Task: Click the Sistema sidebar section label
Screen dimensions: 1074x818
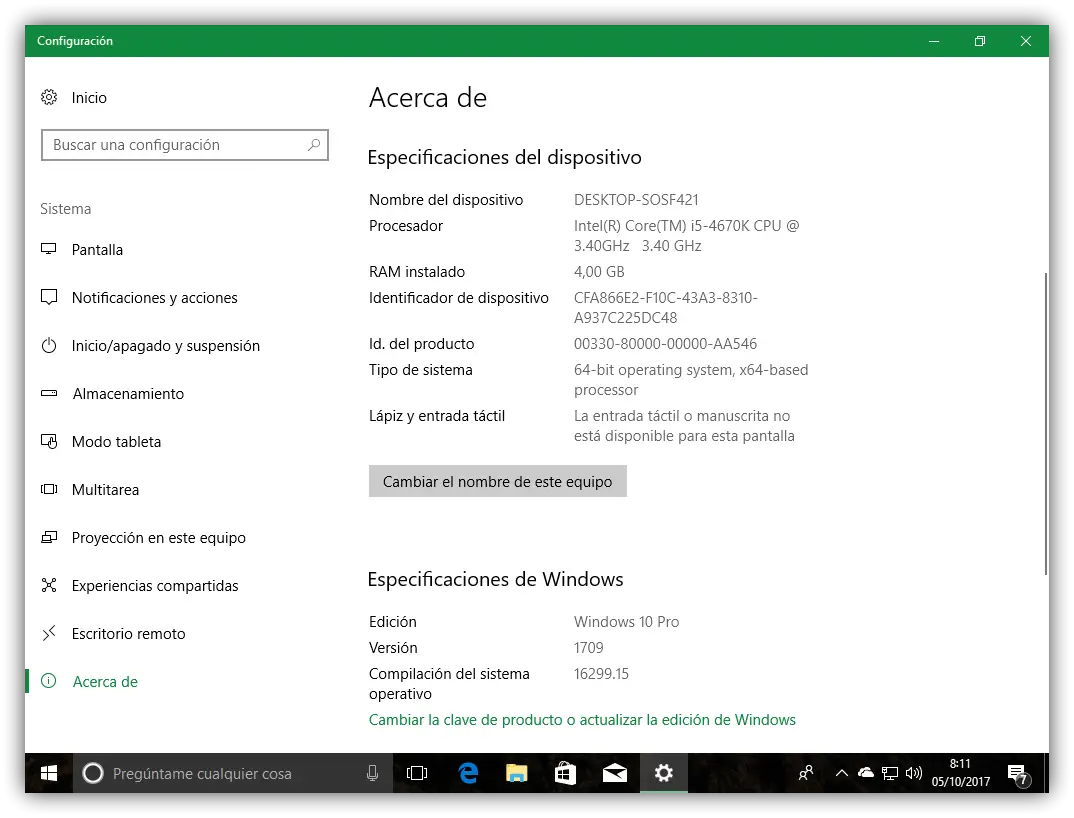Action: coord(66,208)
